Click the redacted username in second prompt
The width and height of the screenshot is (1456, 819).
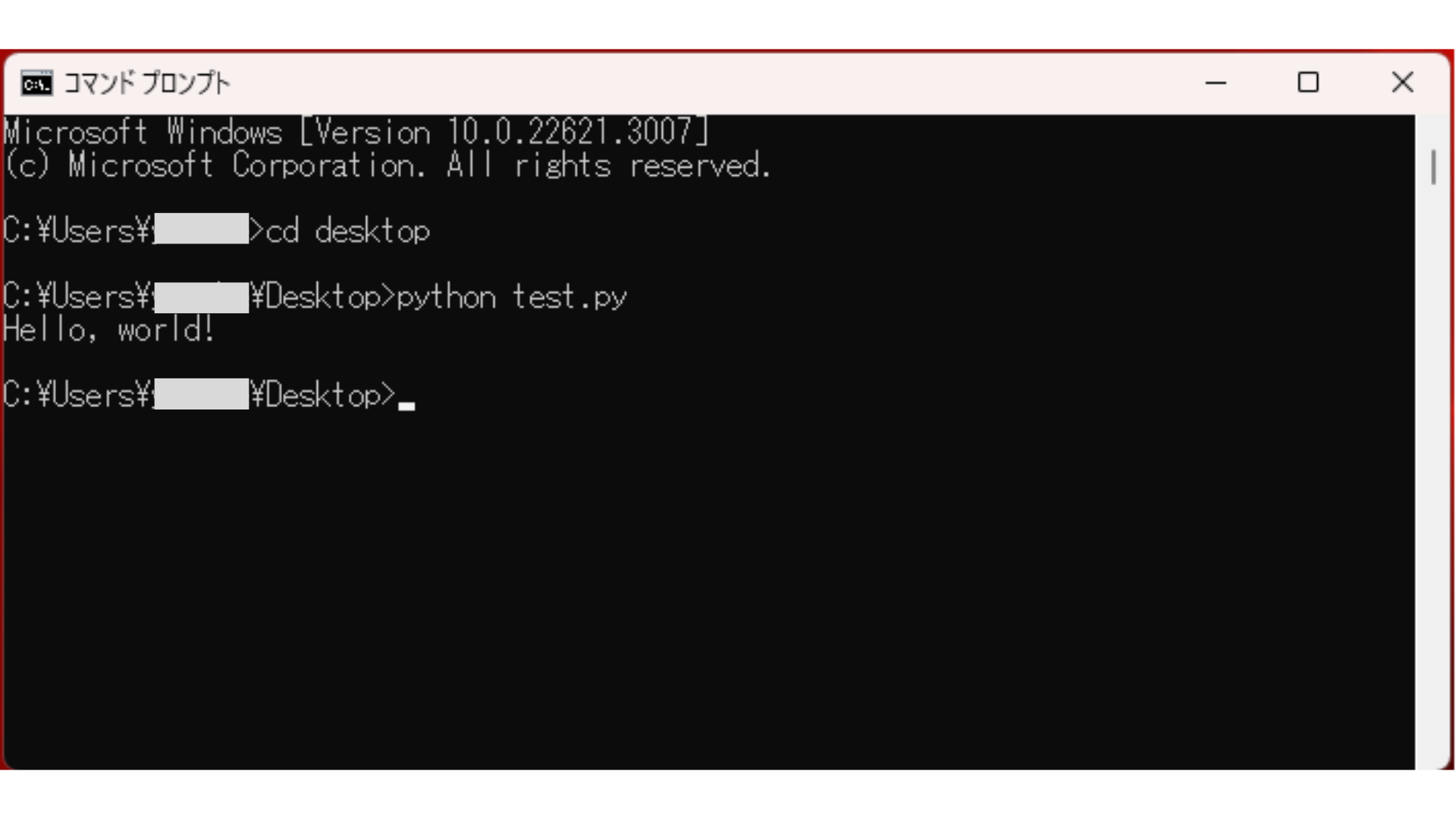pyautogui.click(x=201, y=297)
